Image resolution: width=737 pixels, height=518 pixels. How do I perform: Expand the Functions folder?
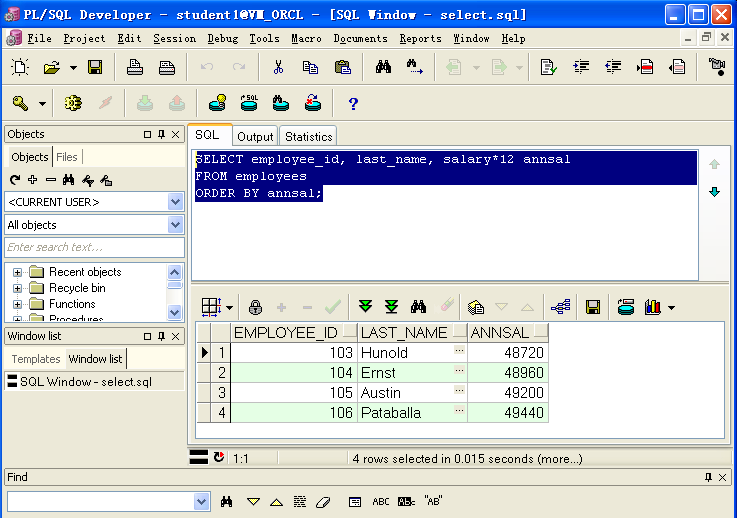click(17, 304)
